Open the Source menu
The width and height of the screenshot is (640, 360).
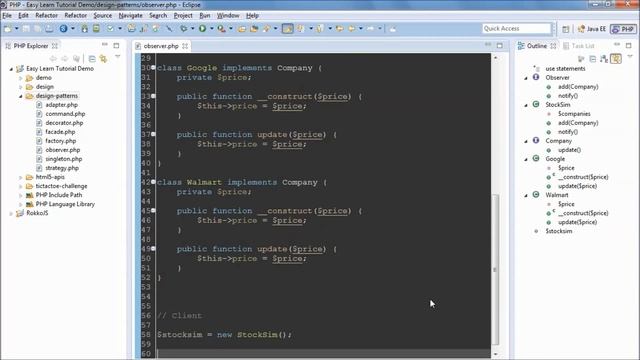pyautogui.click(x=102, y=16)
